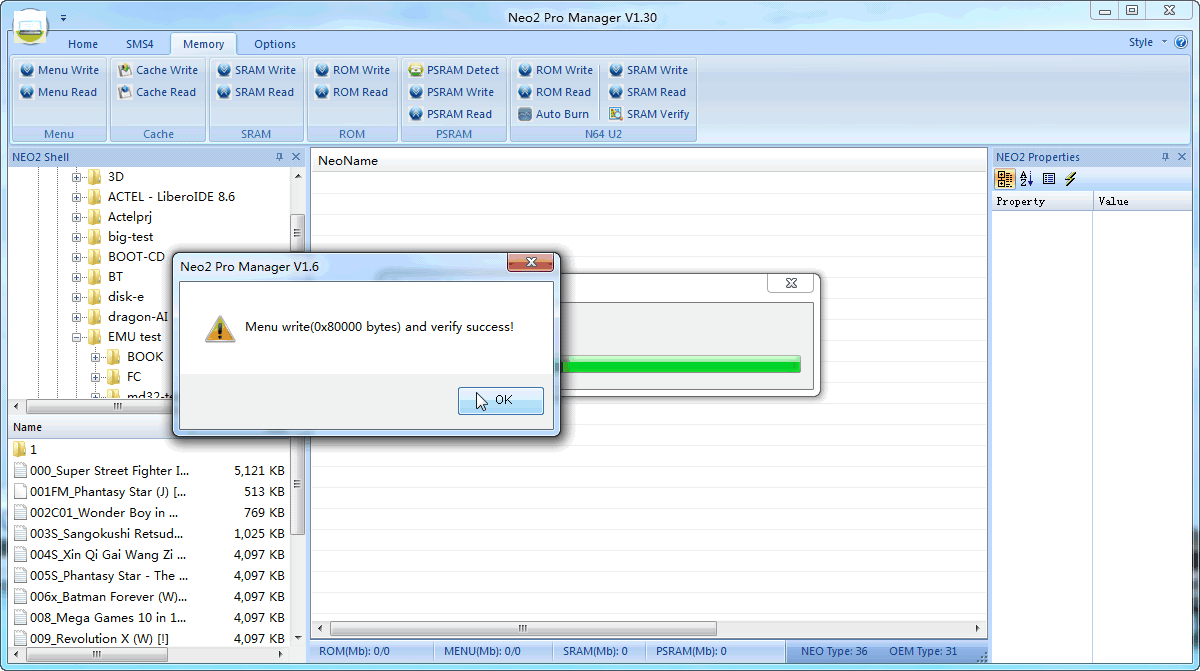The width and height of the screenshot is (1200, 671).
Task: Open the Style dropdown menu
Action: click(1146, 42)
